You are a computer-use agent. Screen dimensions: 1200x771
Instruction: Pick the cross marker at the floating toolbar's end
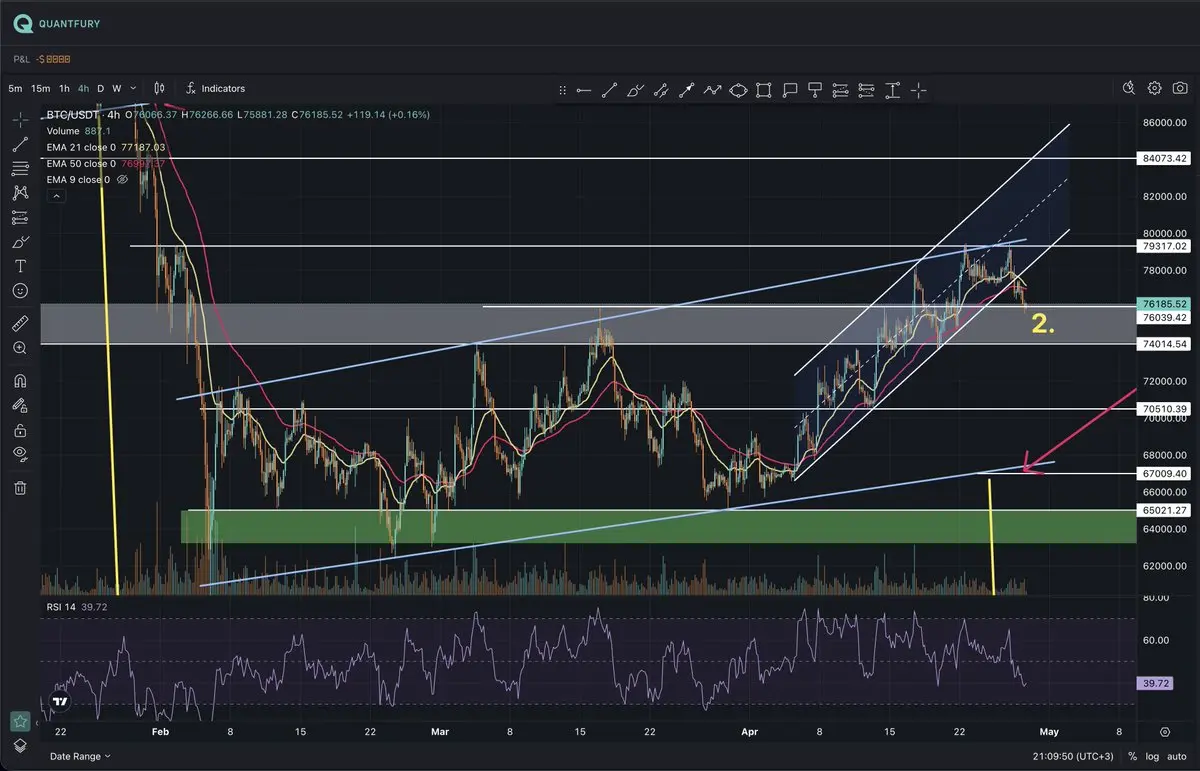click(x=918, y=90)
